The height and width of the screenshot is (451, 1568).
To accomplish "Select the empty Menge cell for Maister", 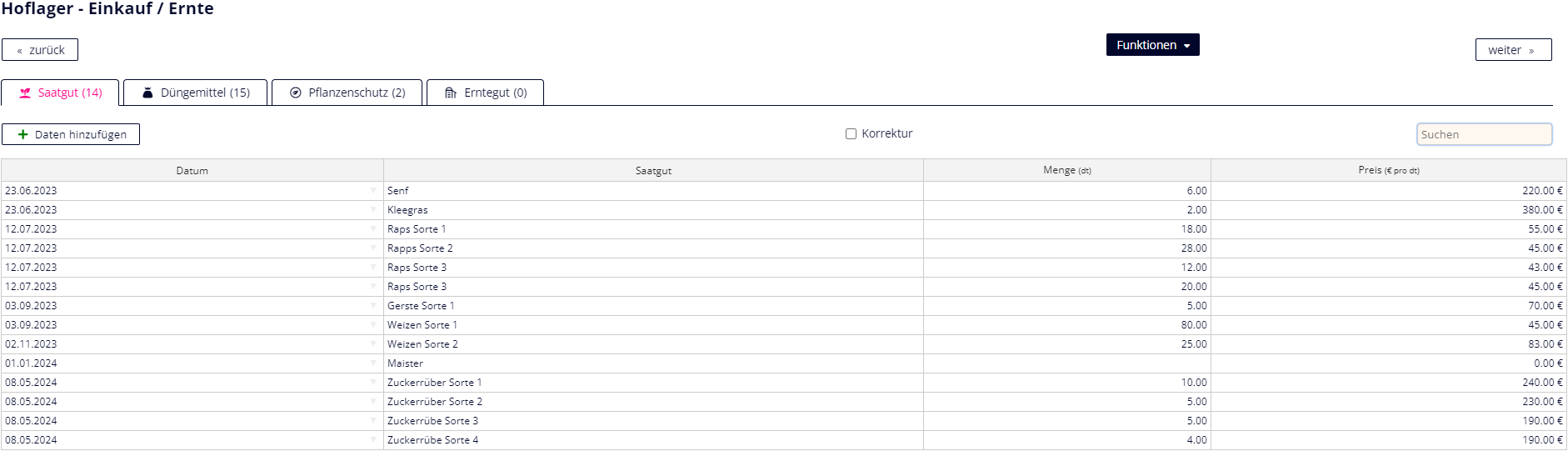I will click(x=1066, y=363).
